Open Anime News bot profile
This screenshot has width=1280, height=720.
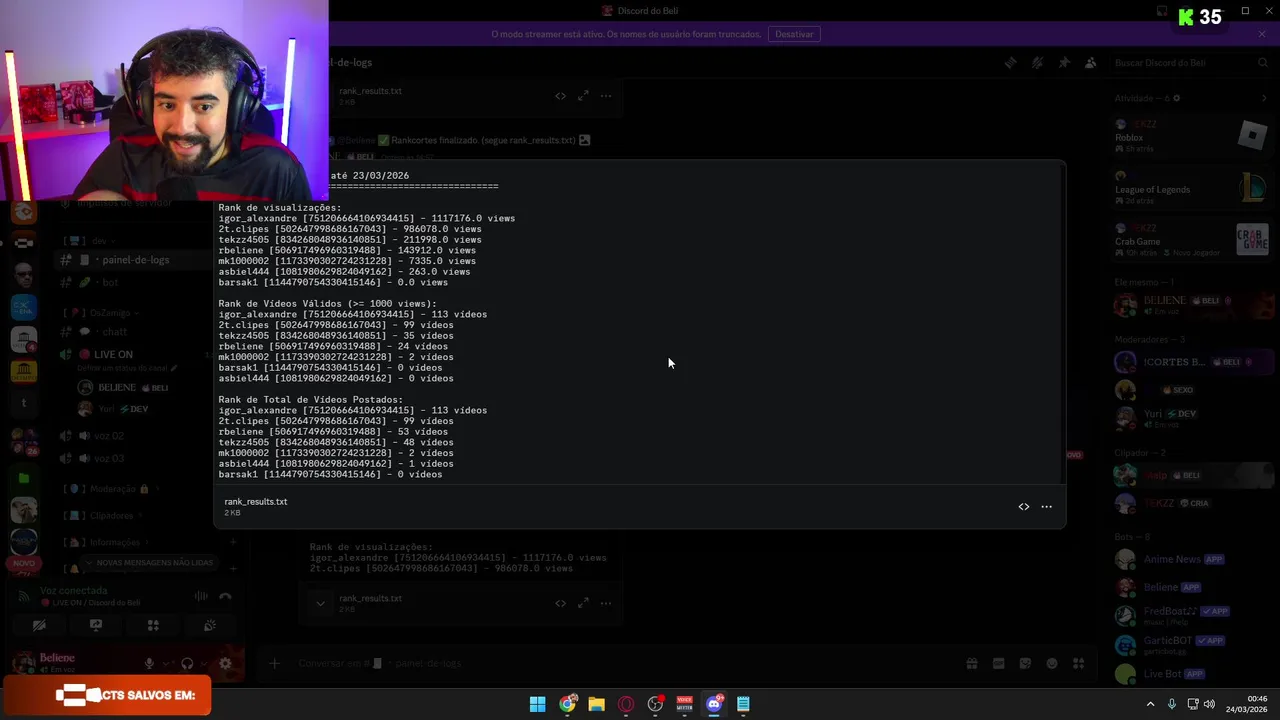point(1192,560)
